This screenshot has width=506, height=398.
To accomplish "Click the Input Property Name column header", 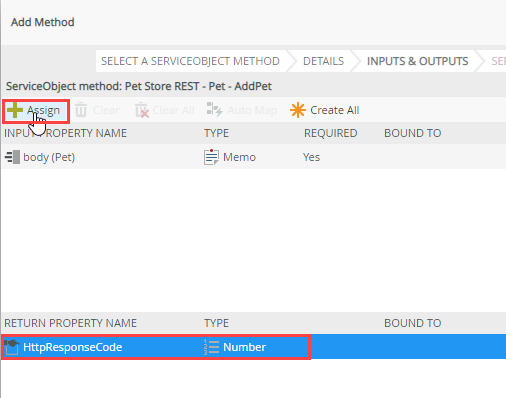I will (x=65, y=133).
